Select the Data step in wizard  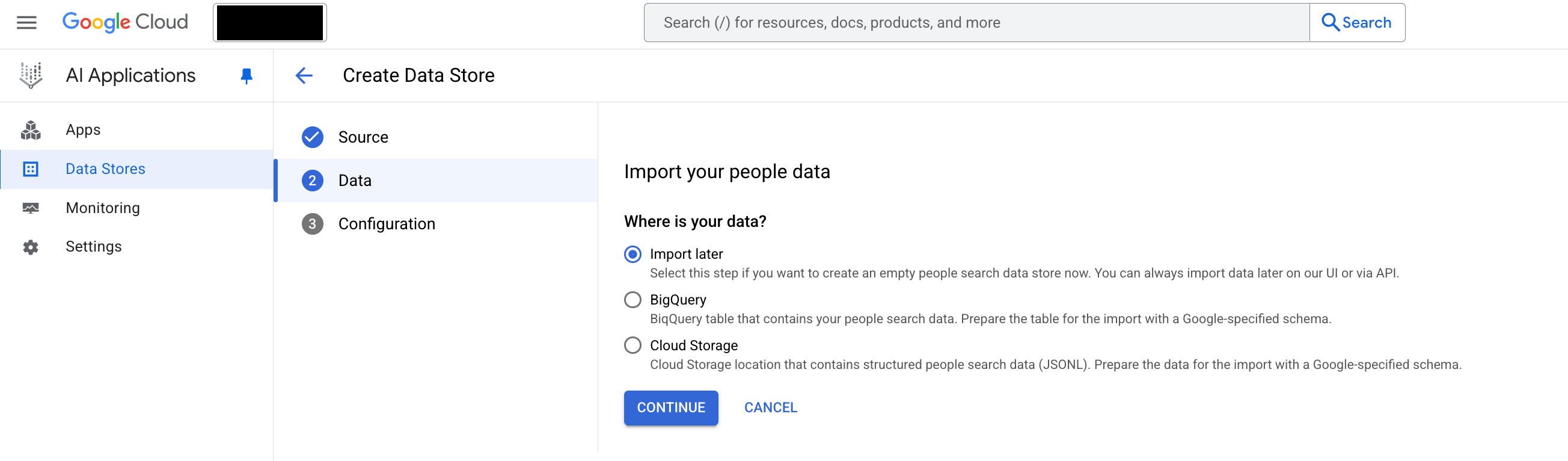click(355, 181)
